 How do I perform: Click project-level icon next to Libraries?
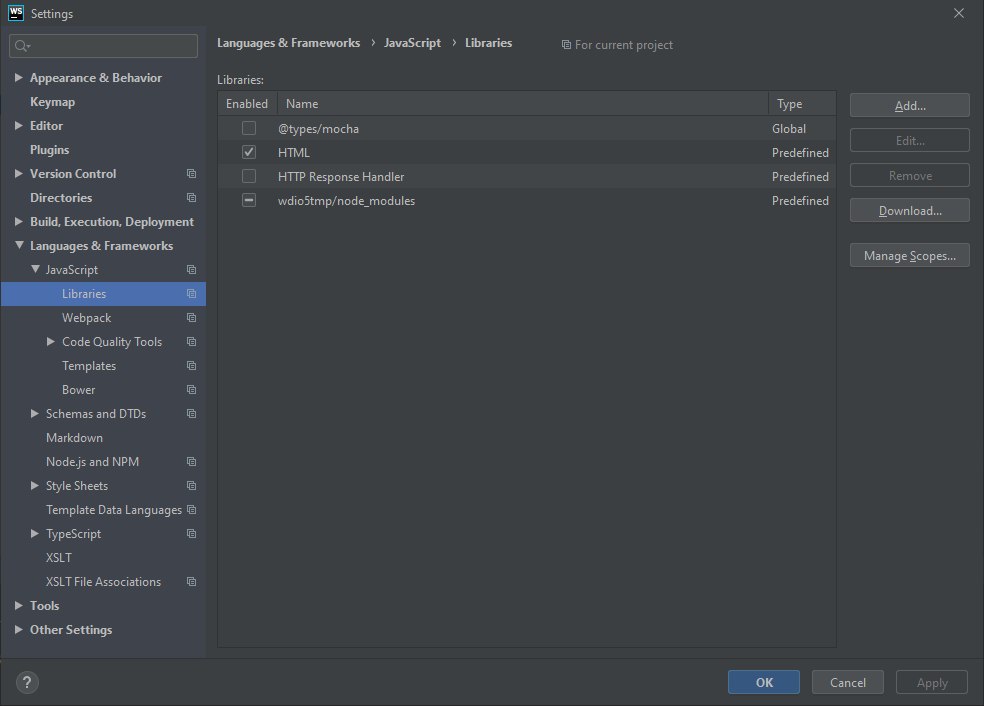coord(191,294)
